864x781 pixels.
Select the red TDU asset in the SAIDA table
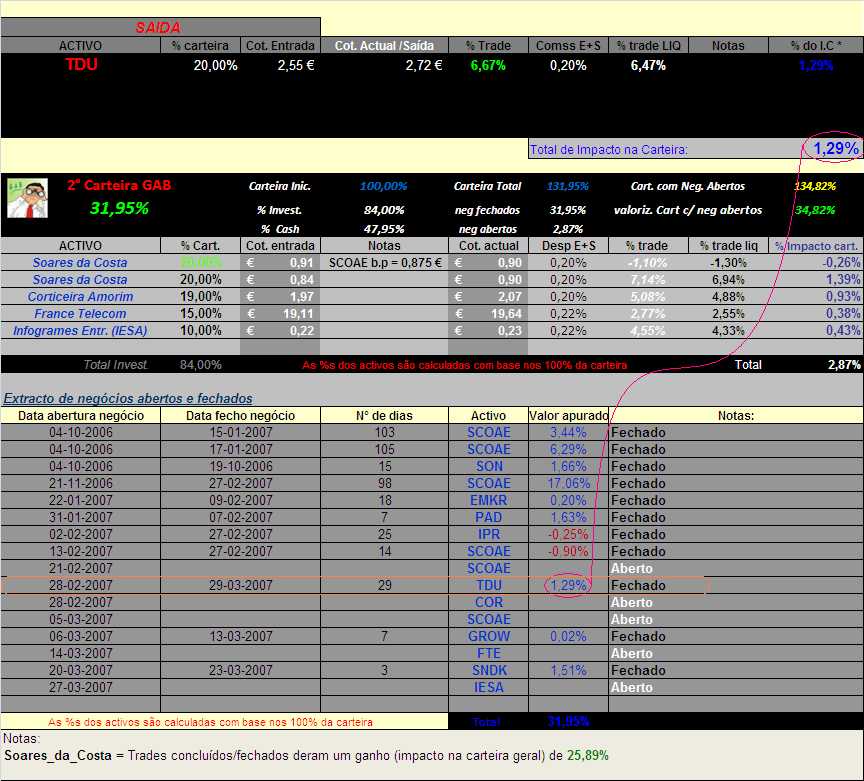pyautogui.click(x=81, y=65)
